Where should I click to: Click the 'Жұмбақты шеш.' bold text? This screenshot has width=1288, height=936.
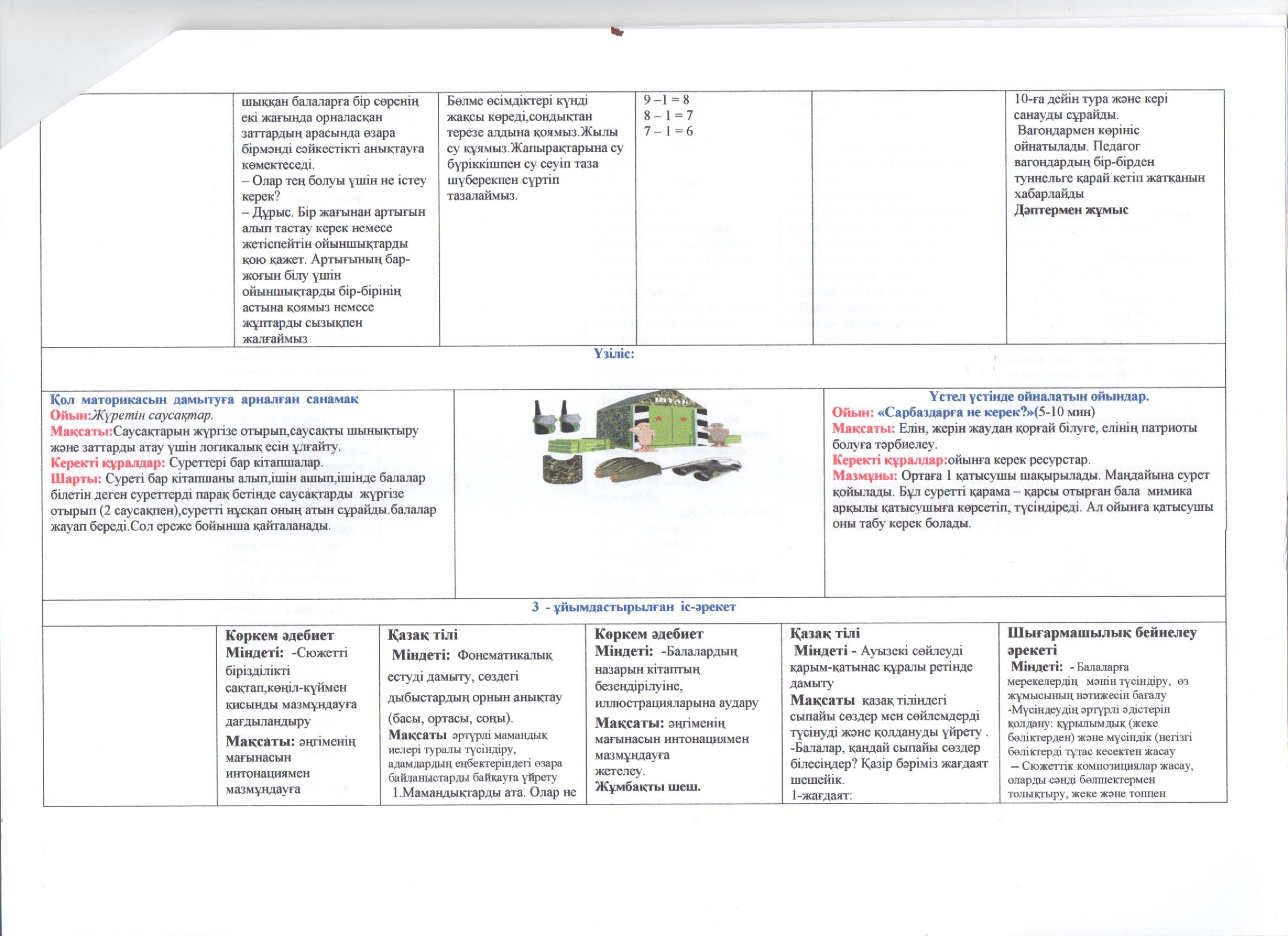(x=647, y=787)
